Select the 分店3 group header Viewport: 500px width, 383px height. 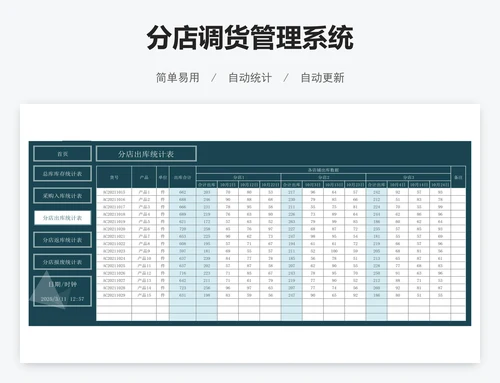click(408, 177)
